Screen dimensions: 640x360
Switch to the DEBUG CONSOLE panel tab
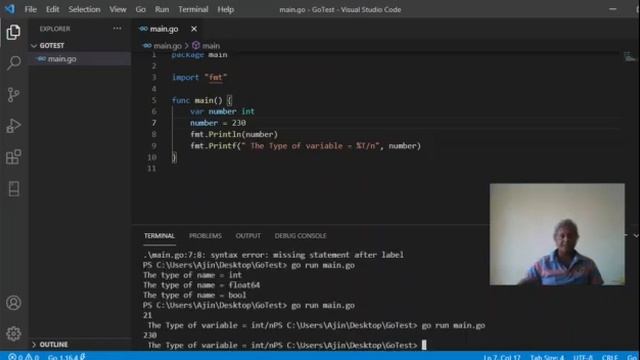pos(300,236)
